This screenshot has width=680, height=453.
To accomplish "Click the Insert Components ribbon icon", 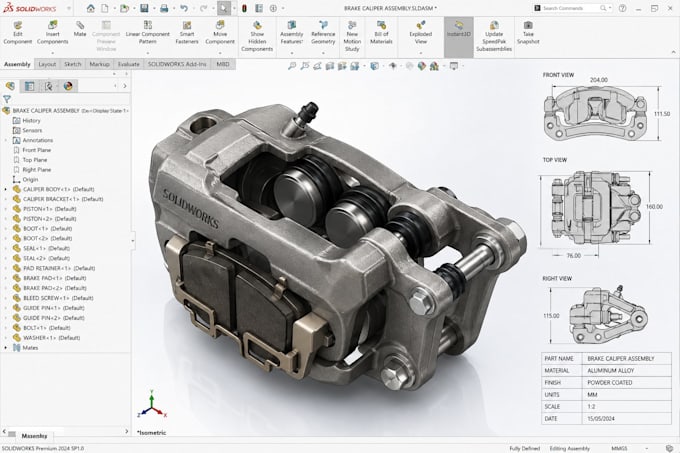I will [x=52, y=33].
